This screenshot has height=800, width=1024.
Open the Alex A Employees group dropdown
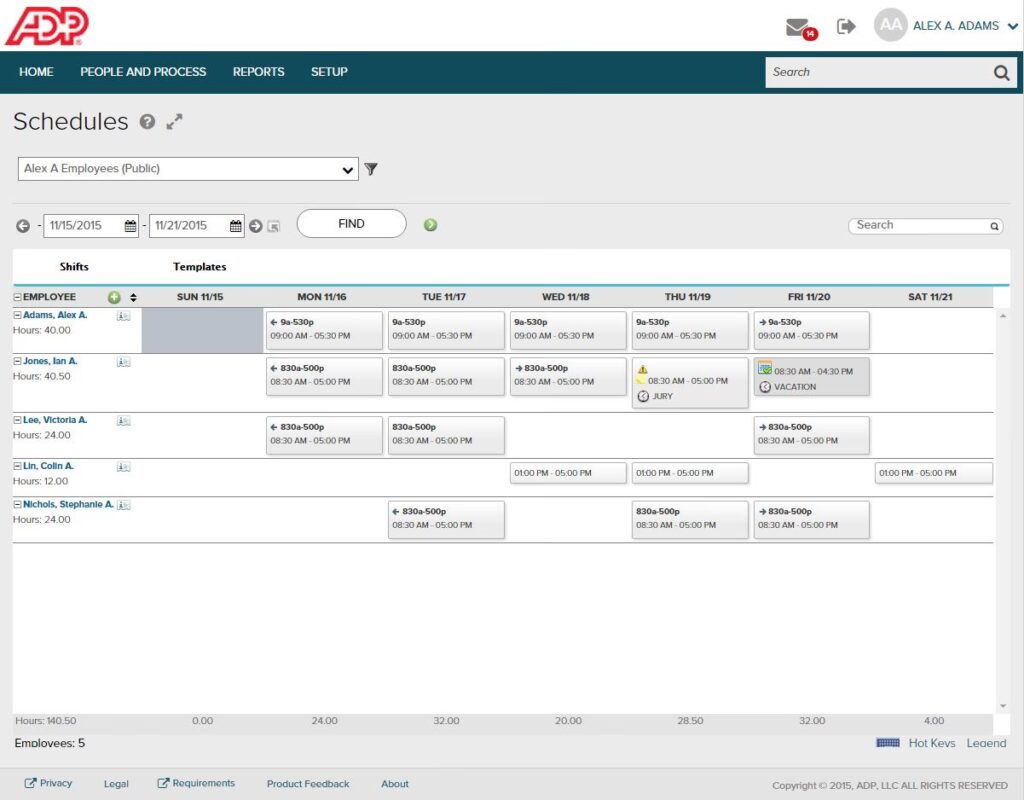click(x=188, y=169)
